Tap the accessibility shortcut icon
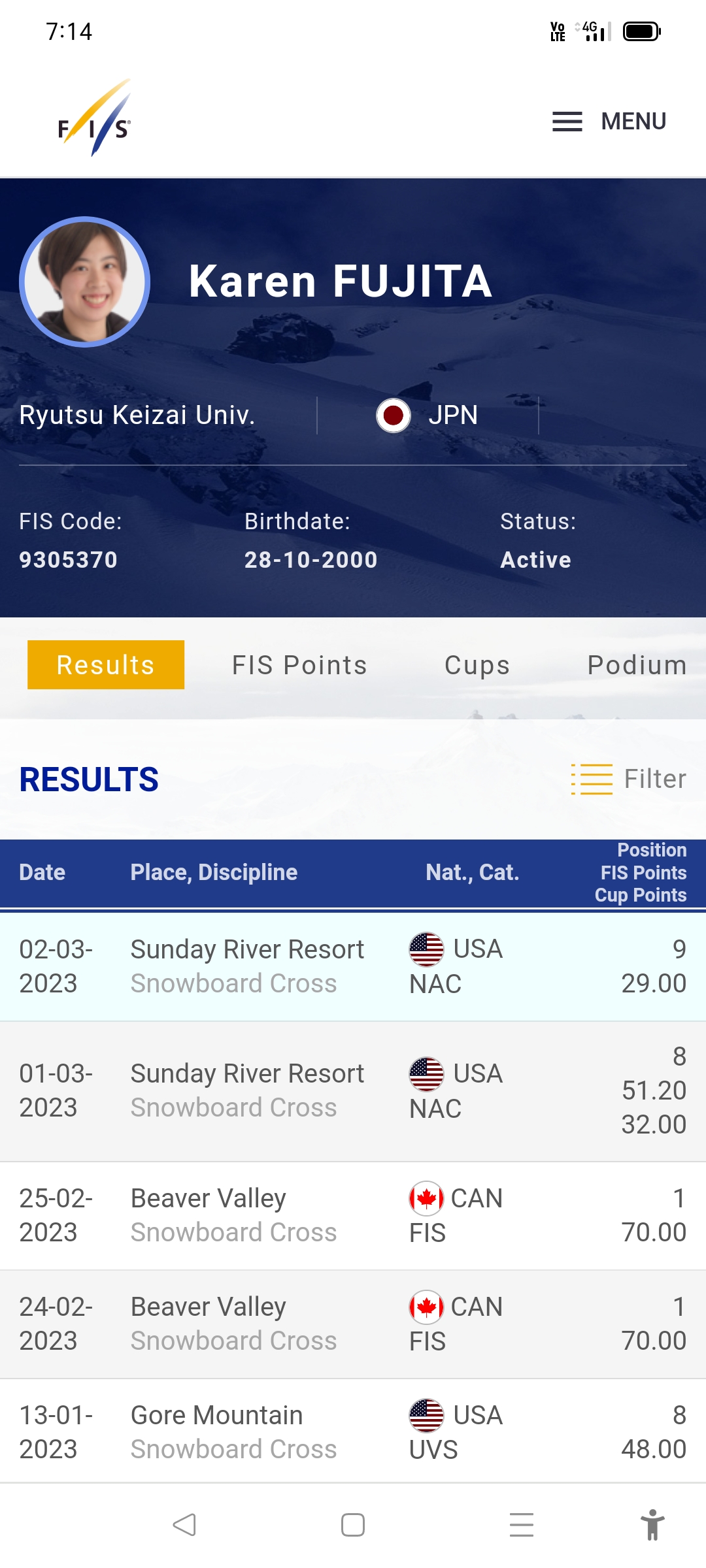 pyautogui.click(x=652, y=1525)
